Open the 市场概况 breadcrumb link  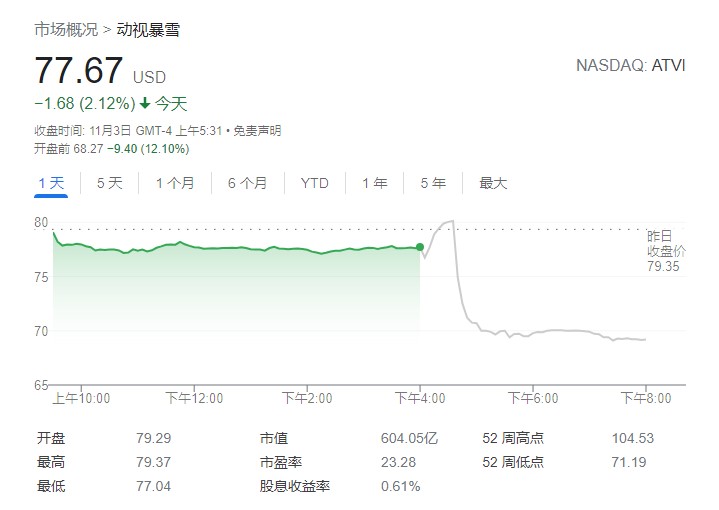[x=66, y=30]
